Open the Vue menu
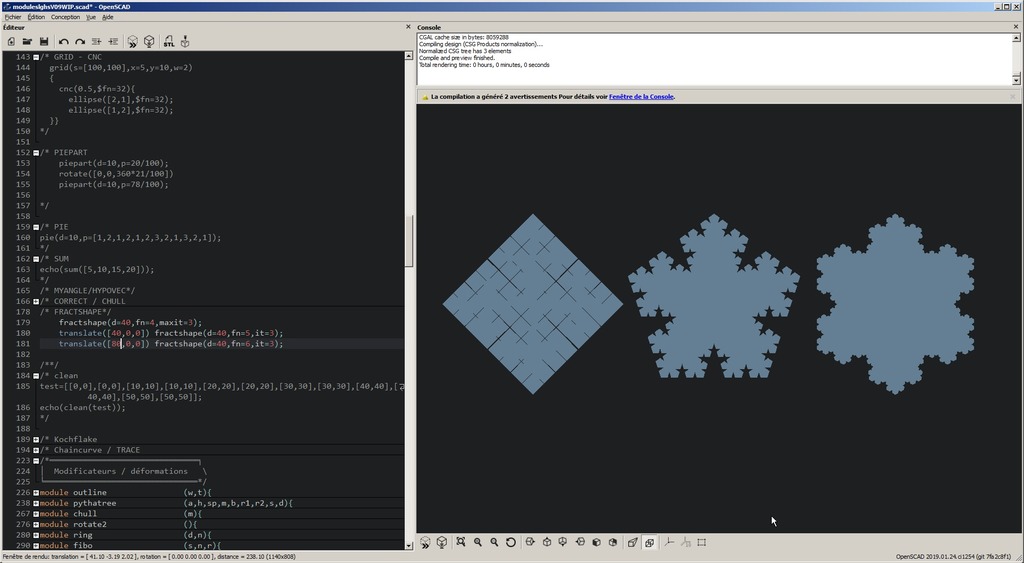This screenshot has height=563, width=1024. [91, 17]
